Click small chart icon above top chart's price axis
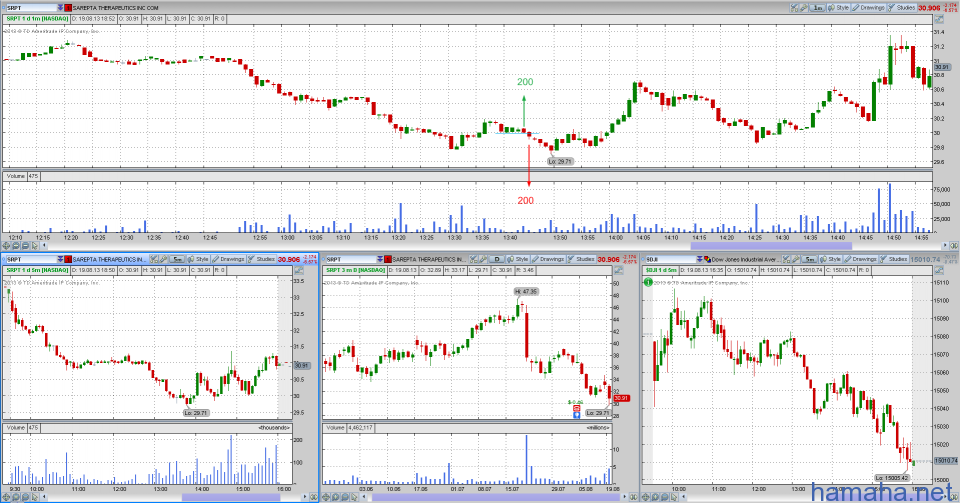The image size is (960, 503). [x=939, y=19]
